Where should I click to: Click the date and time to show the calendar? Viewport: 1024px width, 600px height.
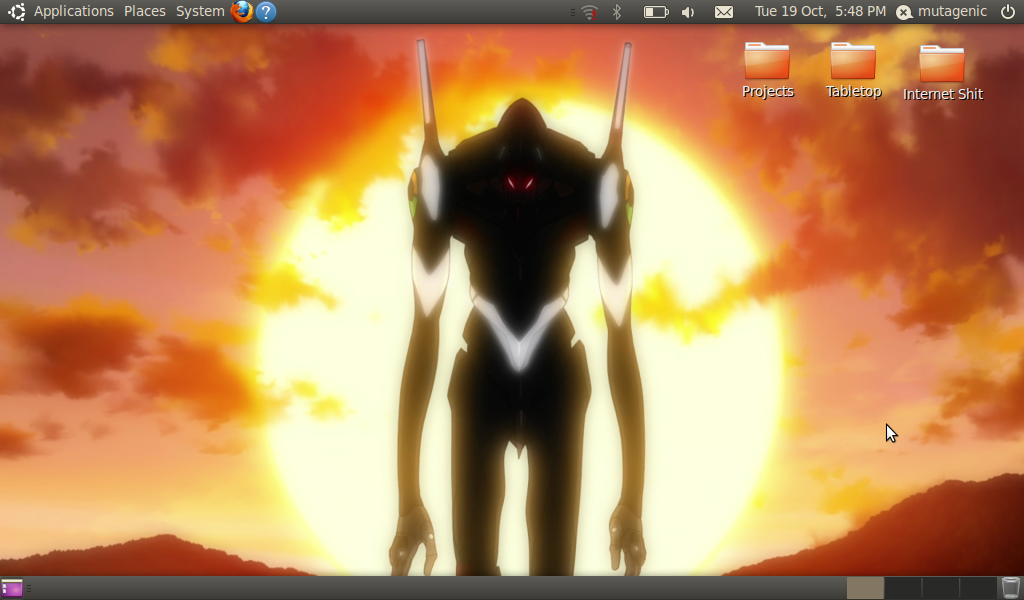[820, 12]
